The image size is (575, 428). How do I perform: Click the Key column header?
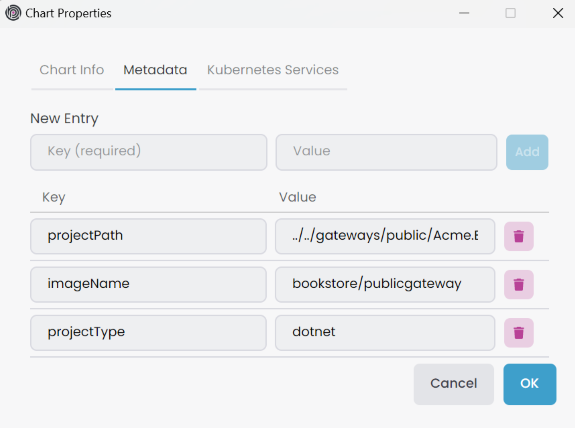(54, 197)
